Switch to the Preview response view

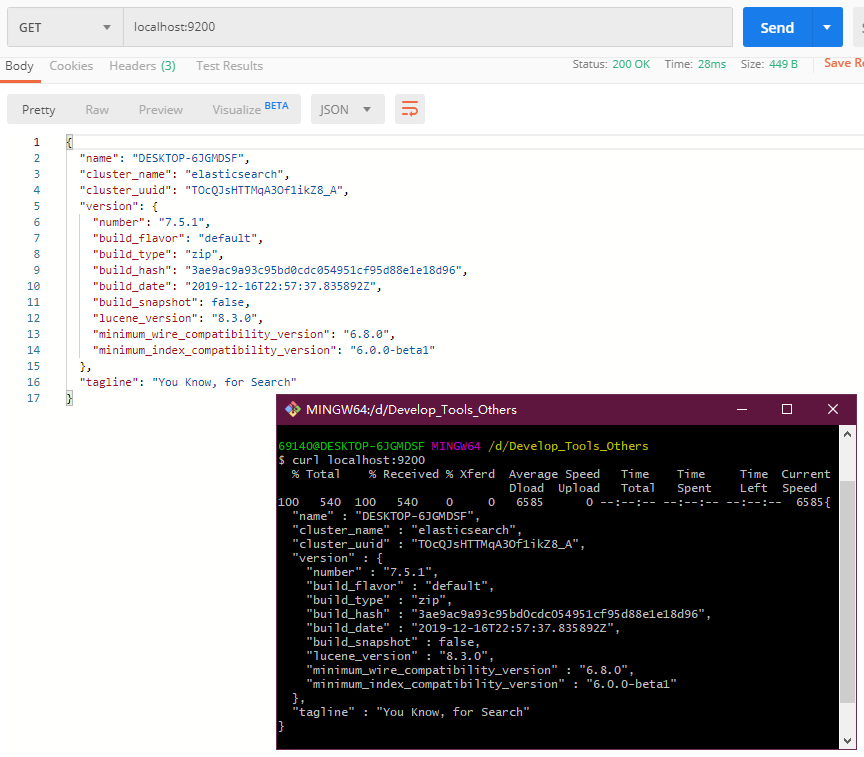[x=160, y=110]
